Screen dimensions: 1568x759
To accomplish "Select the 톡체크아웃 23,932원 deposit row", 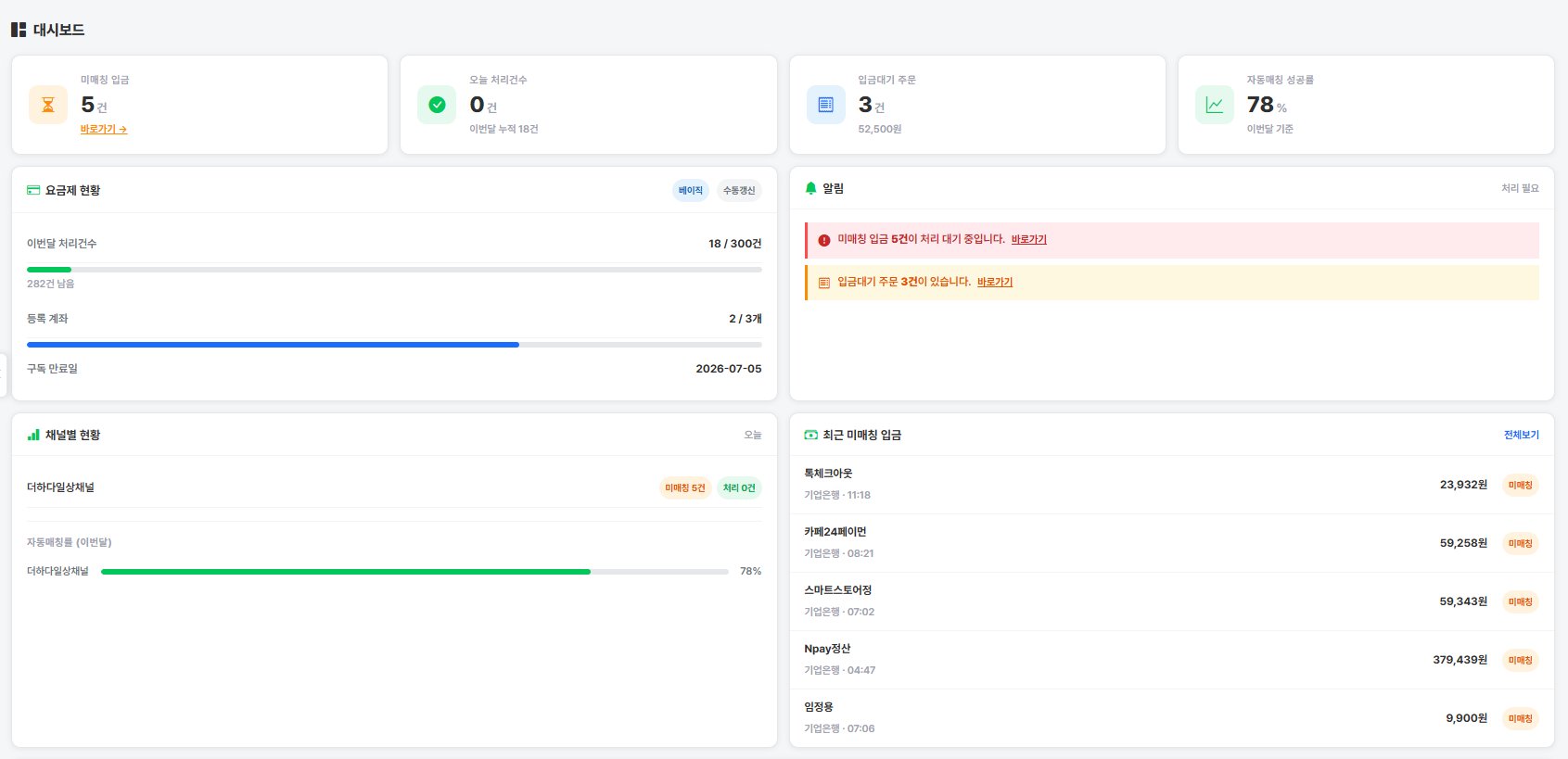I will coord(1171,485).
